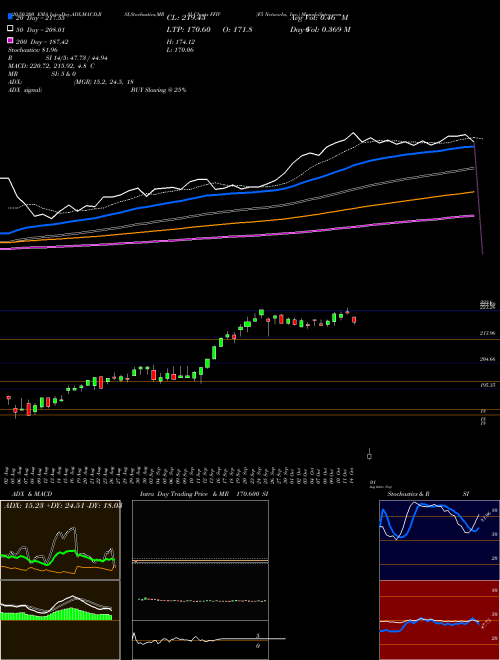Image resolution: width=500 pixels, height=660 pixels.
Task: Click the 'H: 174.12' high value
Action: 181,42
